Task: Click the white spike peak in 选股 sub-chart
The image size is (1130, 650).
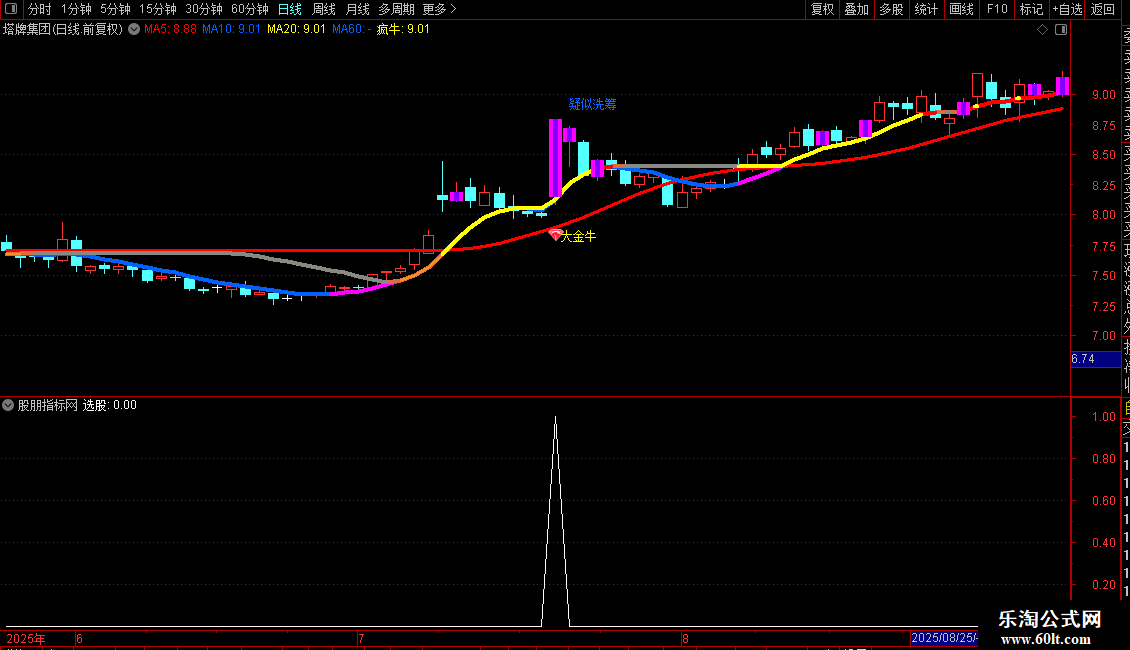Action: click(x=555, y=419)
